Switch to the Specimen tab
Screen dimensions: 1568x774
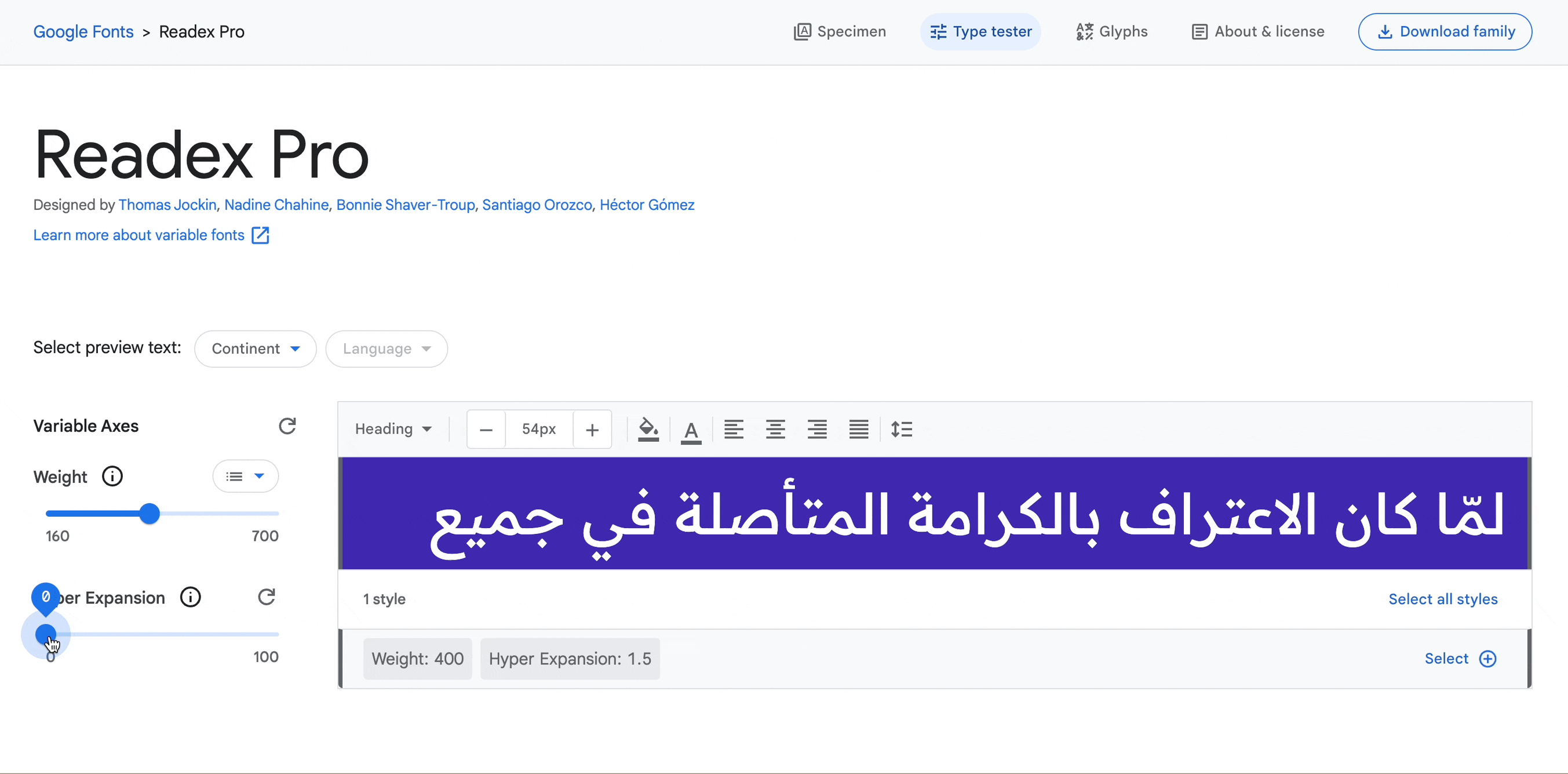(839, 31)
